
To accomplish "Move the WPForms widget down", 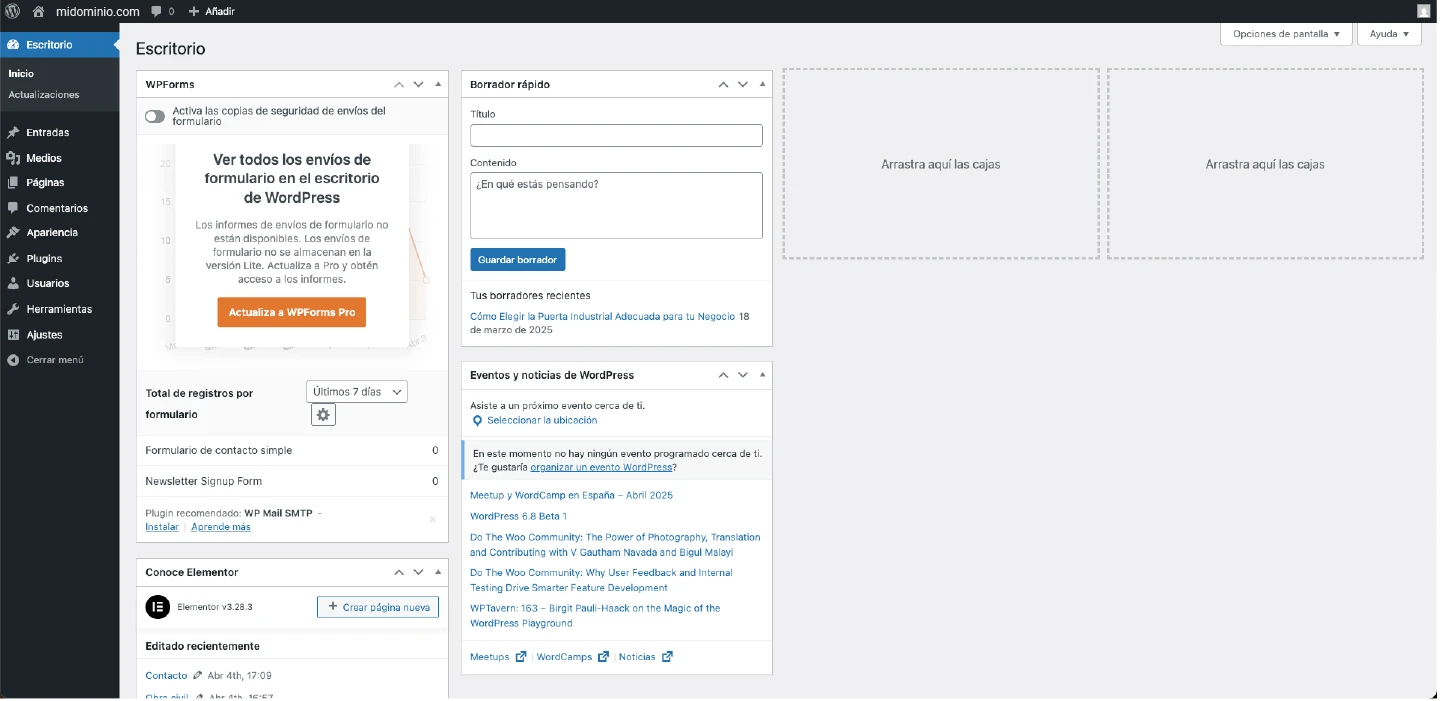I will point(418,84).
